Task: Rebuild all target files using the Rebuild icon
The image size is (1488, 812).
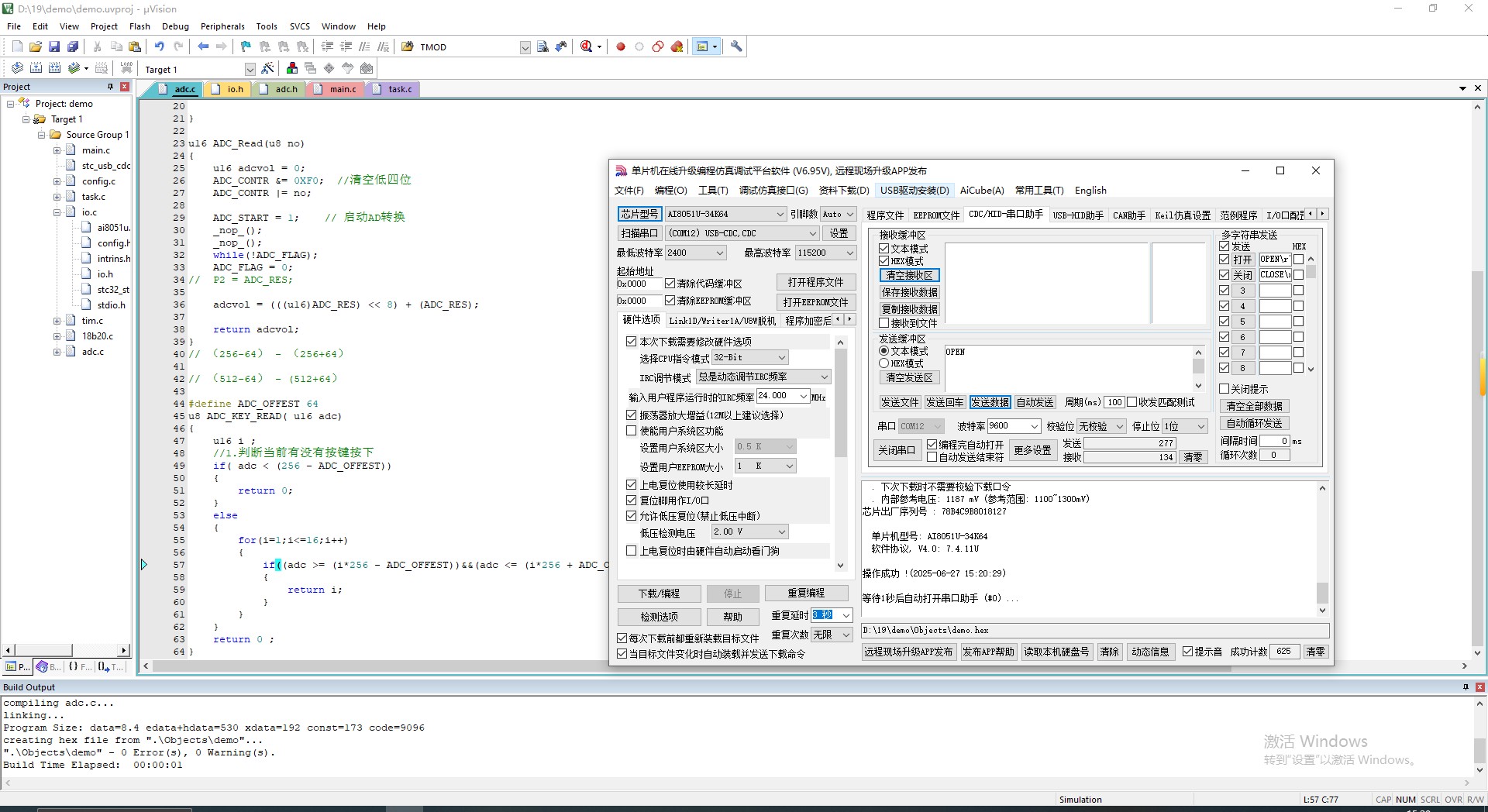Action: (54, 68)
